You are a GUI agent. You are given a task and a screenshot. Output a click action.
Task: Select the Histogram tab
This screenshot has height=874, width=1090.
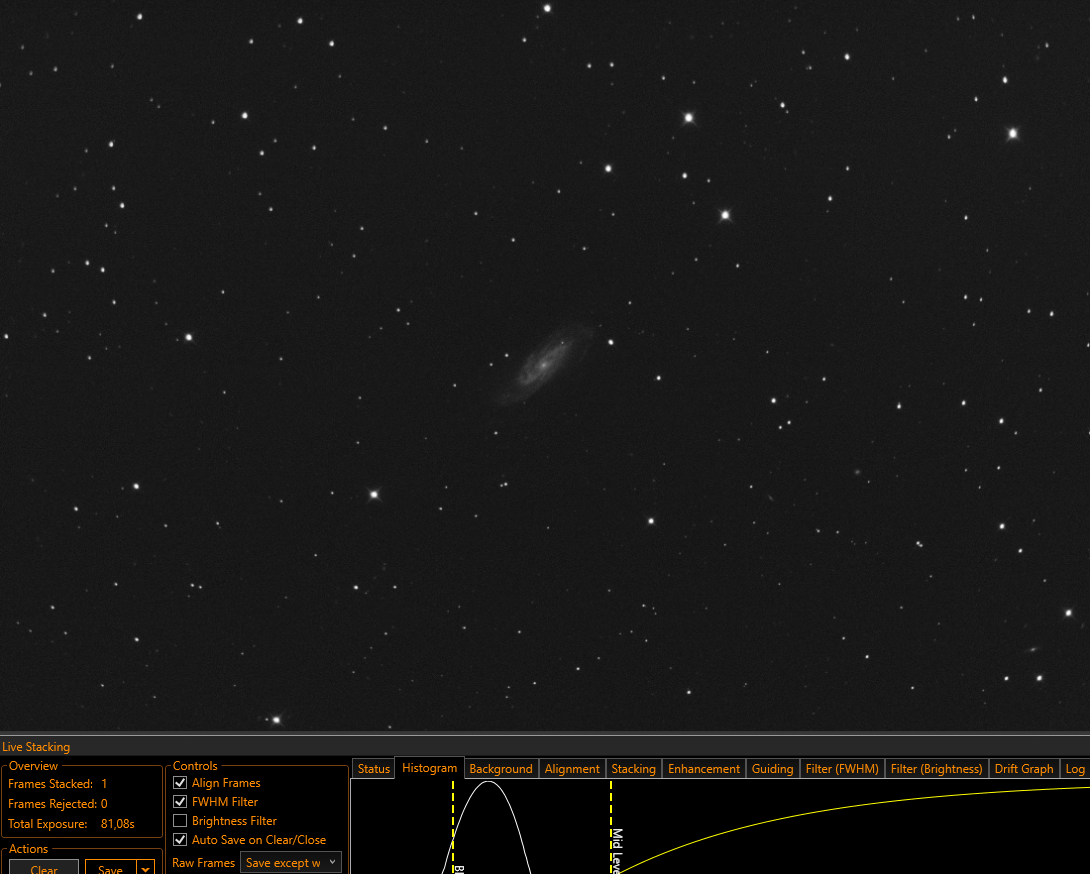[x=430, y=768]
